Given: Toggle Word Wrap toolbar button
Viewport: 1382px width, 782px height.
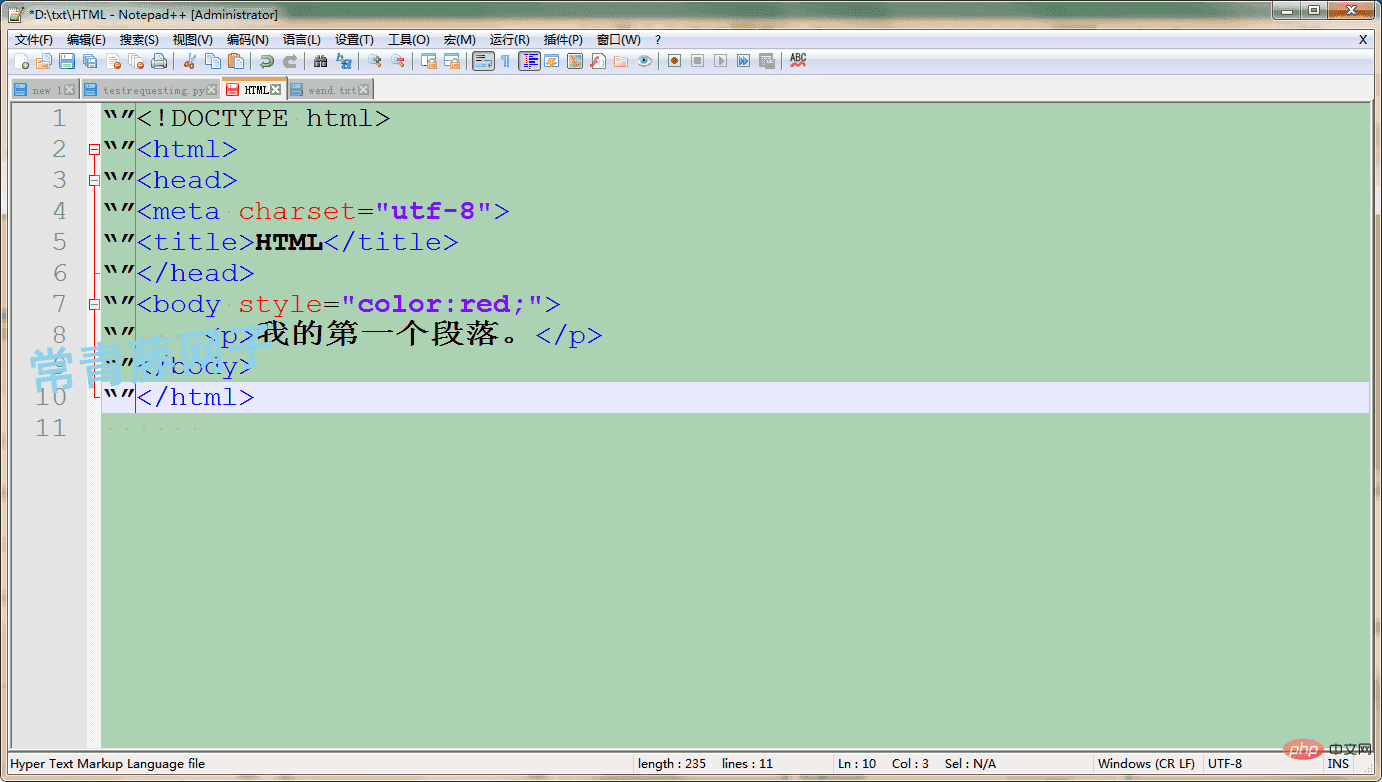Looking at the screenshot, I should (483, 61).
